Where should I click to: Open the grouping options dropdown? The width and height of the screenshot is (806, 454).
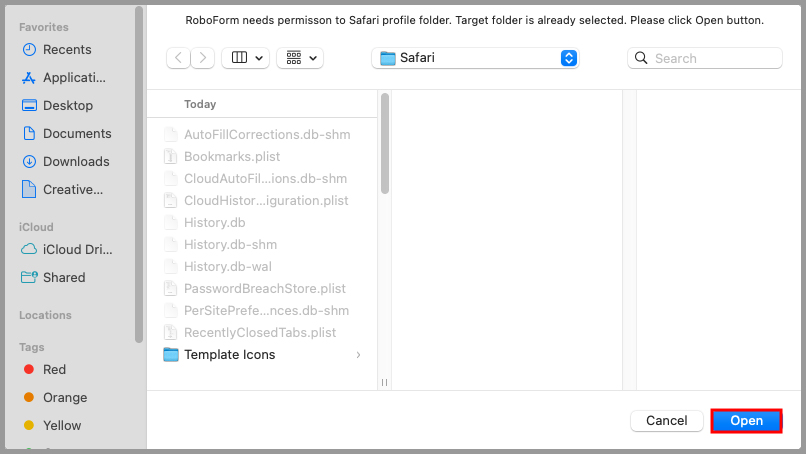pyautogui.click(x=300, y=58)
